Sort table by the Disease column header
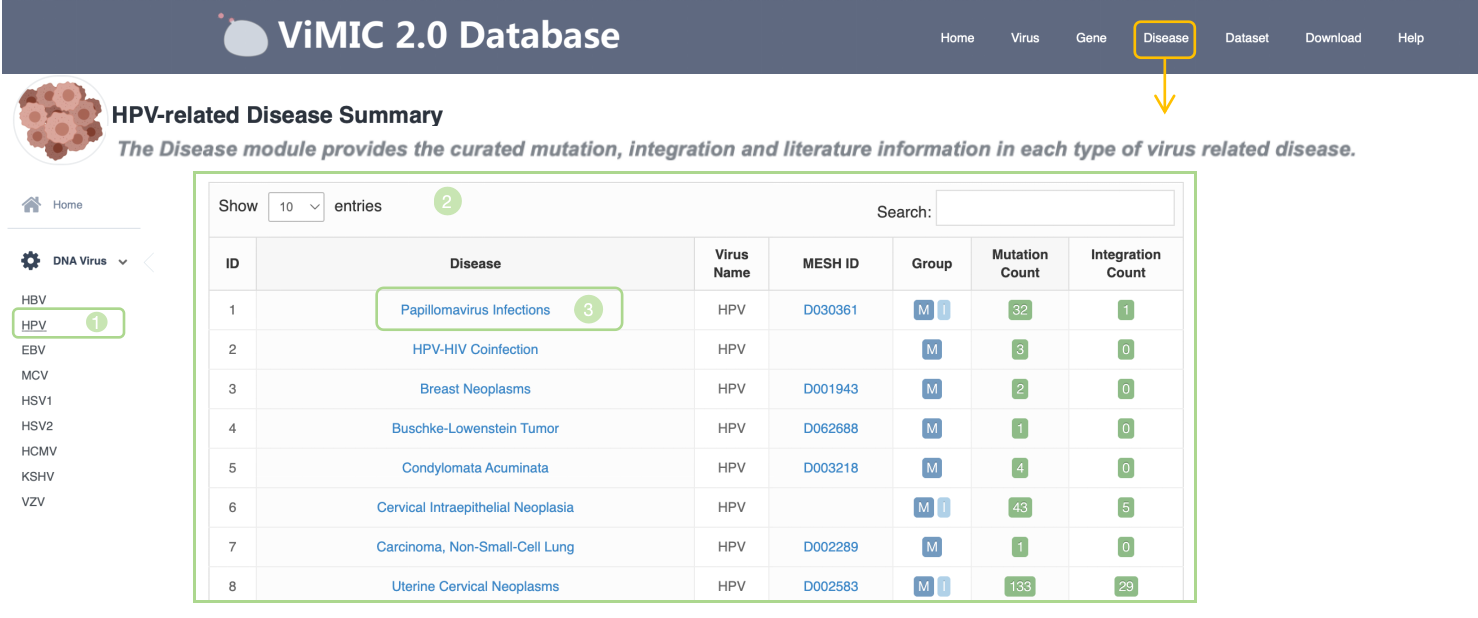This screenshot has height=618, width=1478. (475, 264)
